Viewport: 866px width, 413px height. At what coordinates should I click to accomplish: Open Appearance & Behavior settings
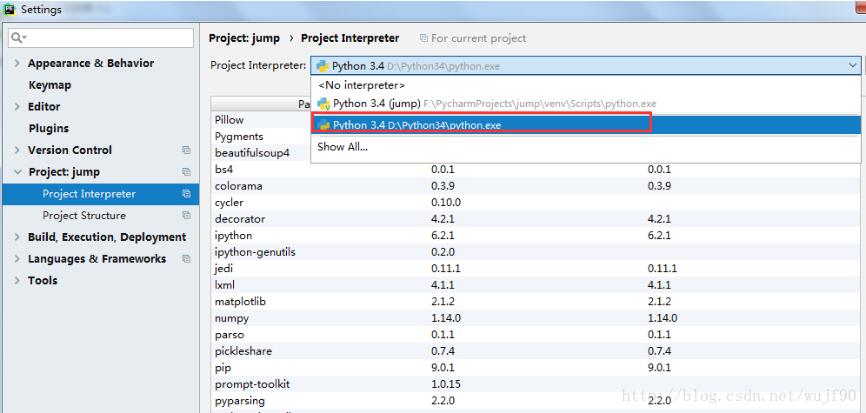tap(91, 63)
